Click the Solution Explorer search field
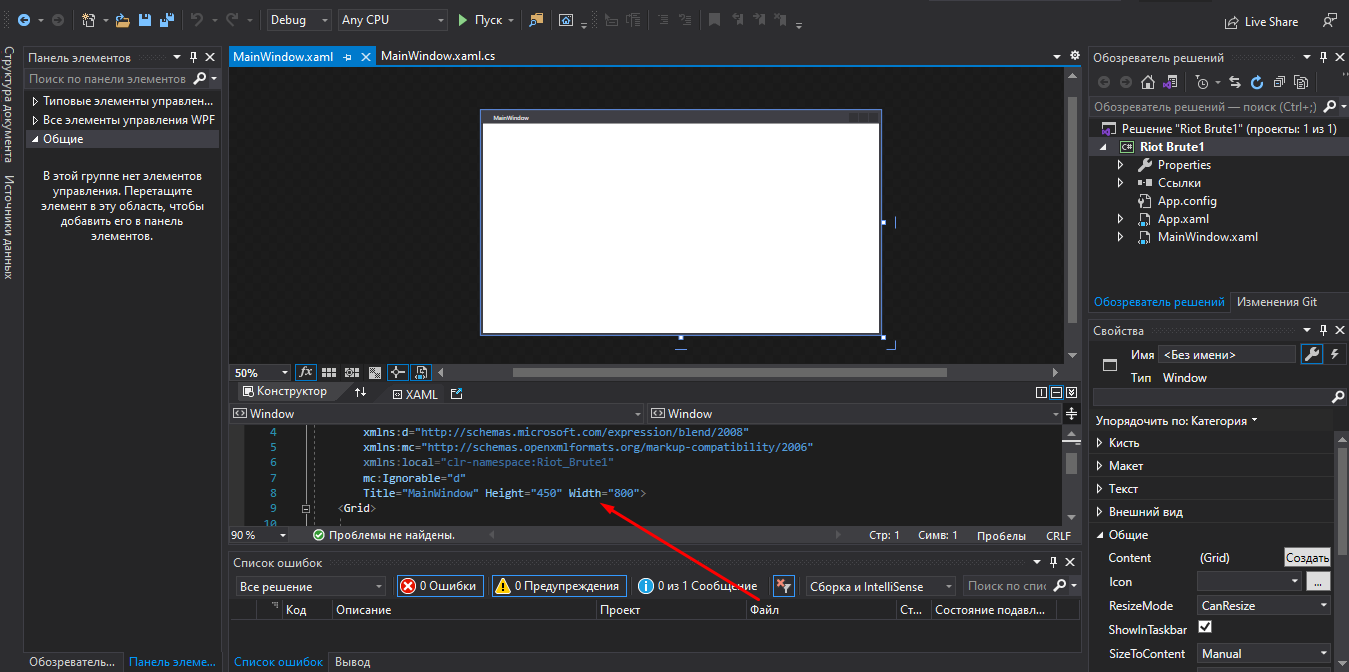This screenshot has height=672, width=1349. pyautogui.click(x=1205, y=106)
